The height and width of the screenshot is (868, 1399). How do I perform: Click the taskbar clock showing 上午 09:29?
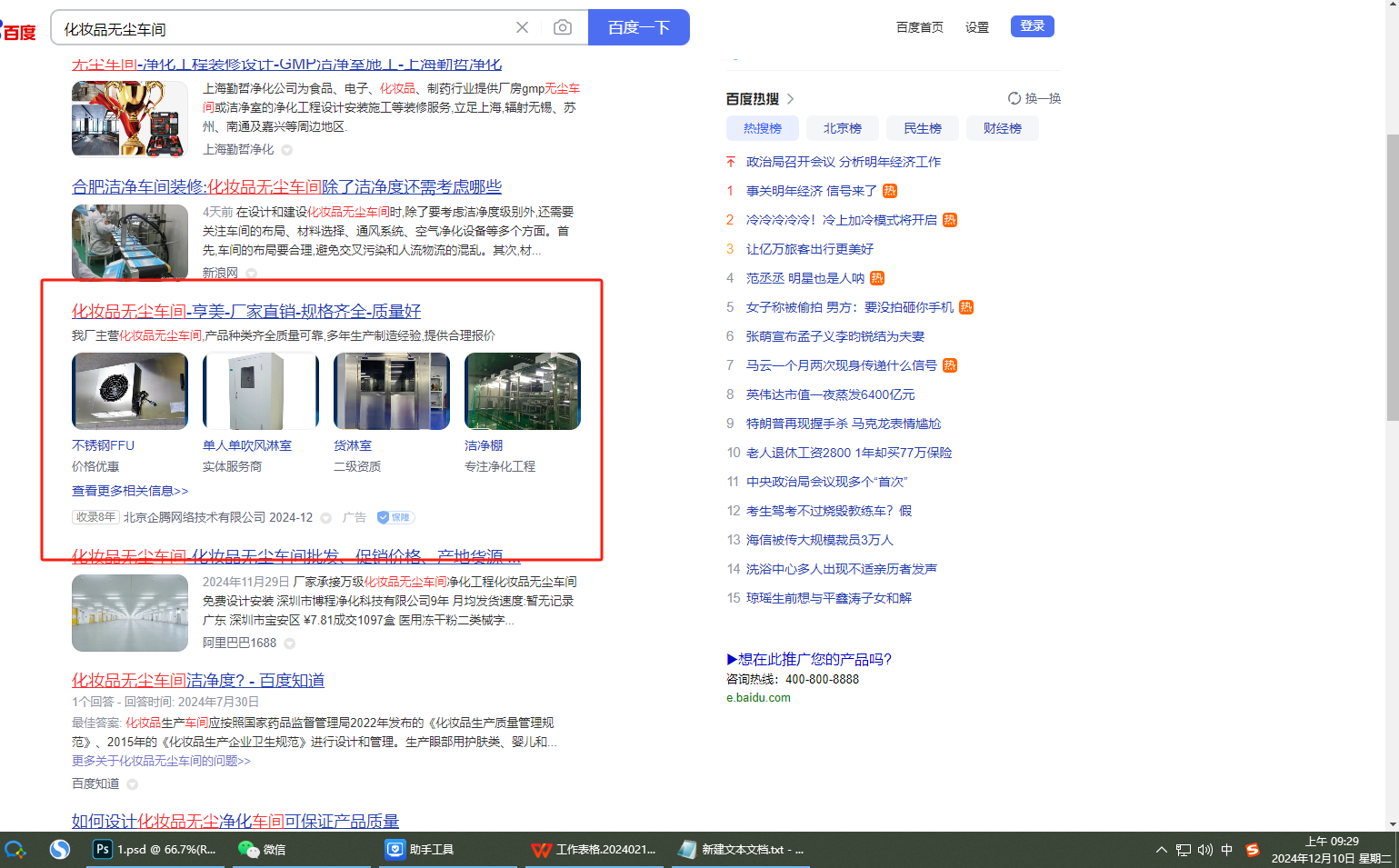pos(1332,850)
